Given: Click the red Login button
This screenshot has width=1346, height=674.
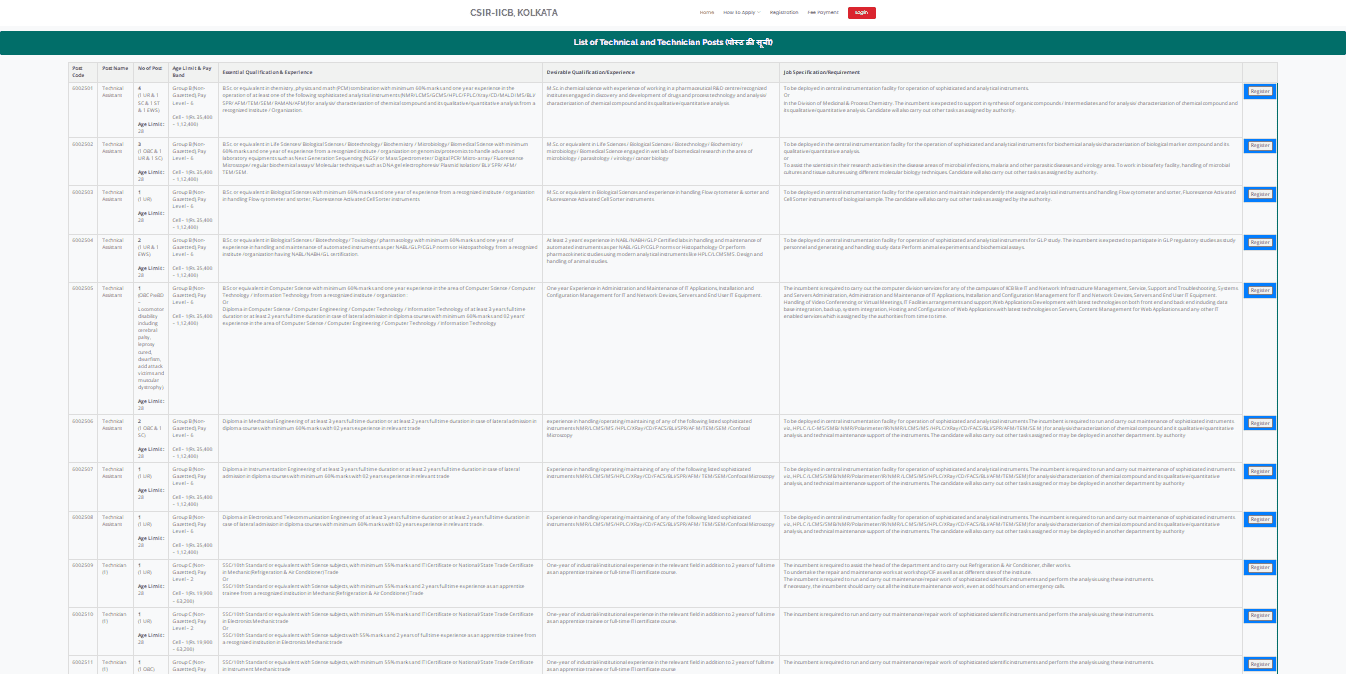Looking at the screenshot, I should click(x=861, y=12).
